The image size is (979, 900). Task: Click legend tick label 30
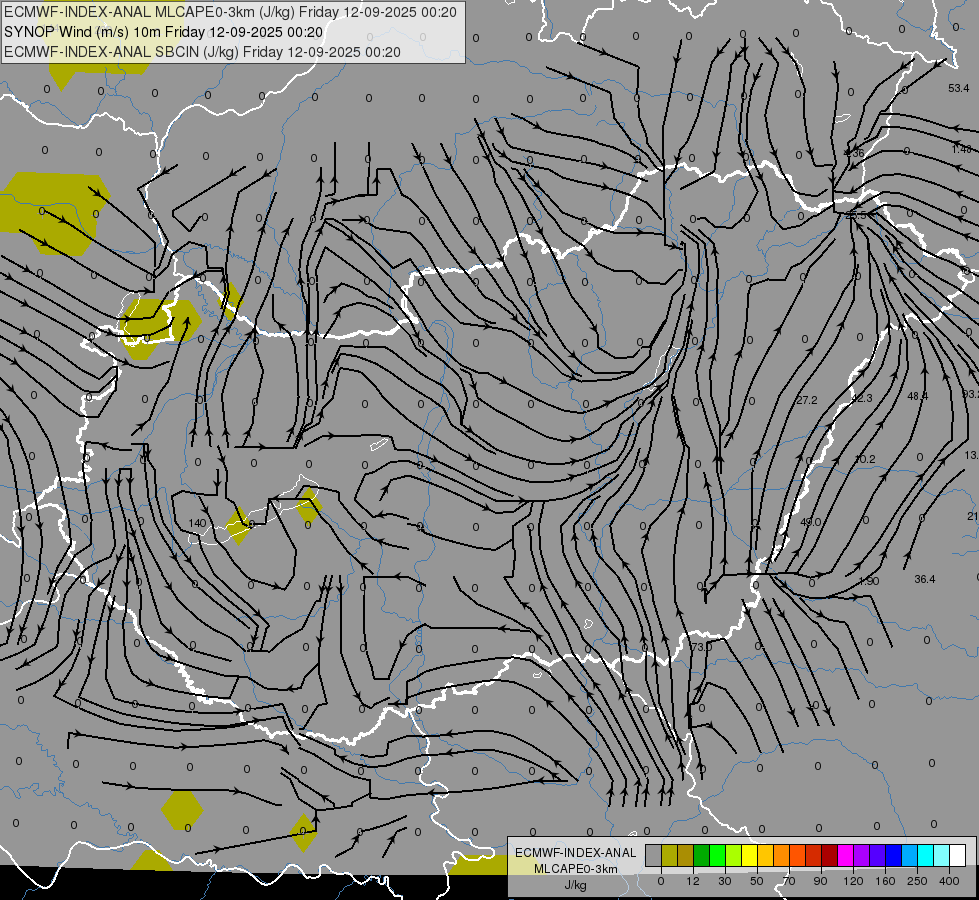coord(725,881)
